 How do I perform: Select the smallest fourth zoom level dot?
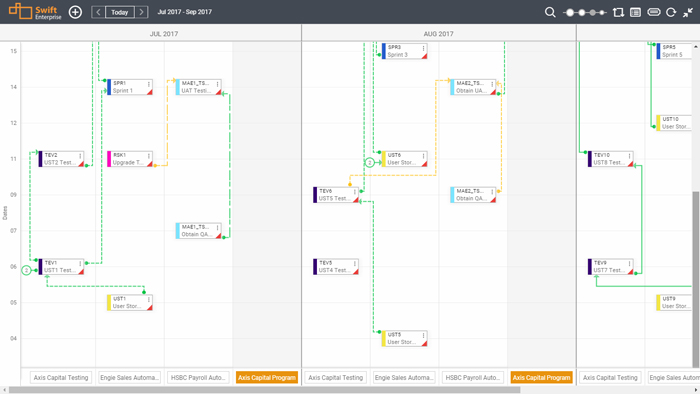(x=602, y=12)
